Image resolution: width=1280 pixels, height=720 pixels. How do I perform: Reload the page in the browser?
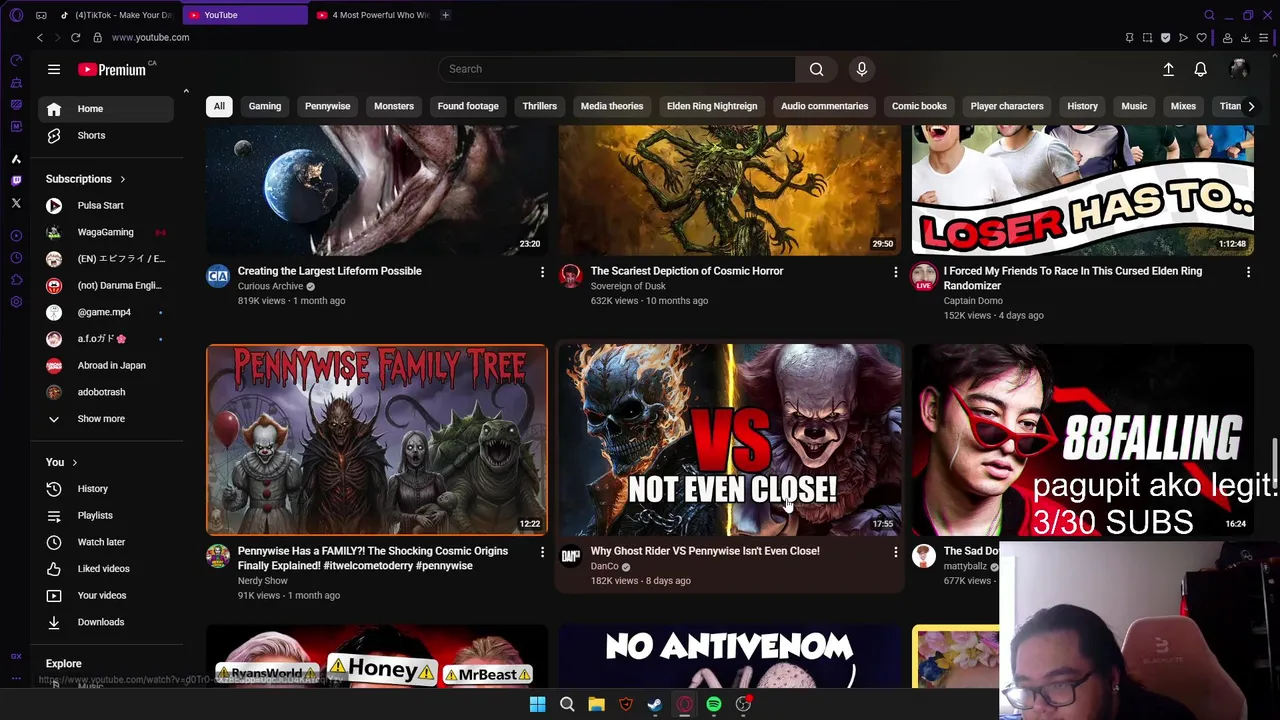(x=75, y=37)
